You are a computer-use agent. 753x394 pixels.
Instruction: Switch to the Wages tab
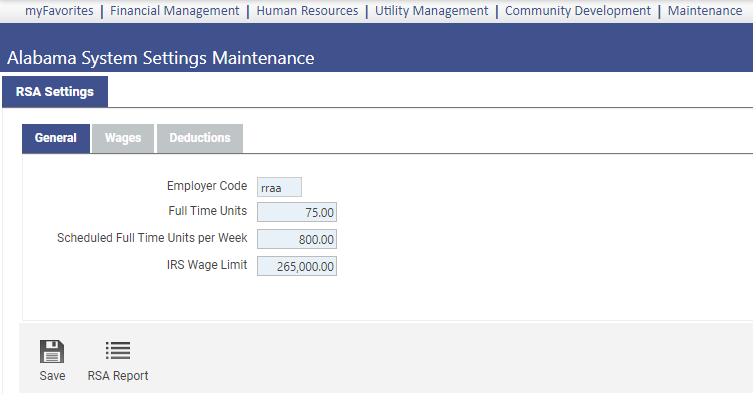123,138
